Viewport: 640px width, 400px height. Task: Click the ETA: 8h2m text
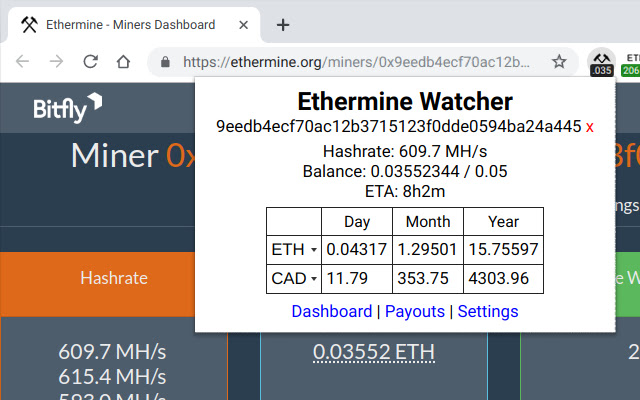(405, 191)
